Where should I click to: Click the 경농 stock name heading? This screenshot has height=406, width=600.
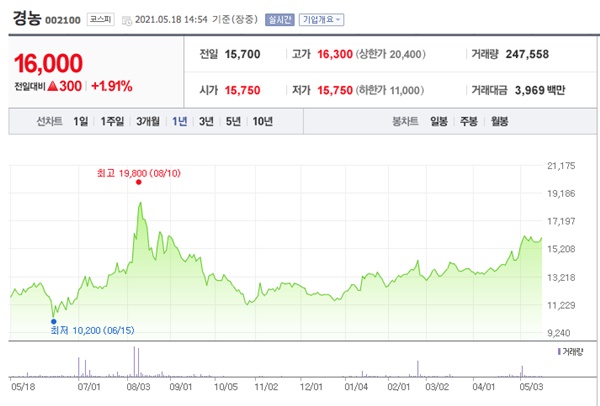tap(27, 18)
